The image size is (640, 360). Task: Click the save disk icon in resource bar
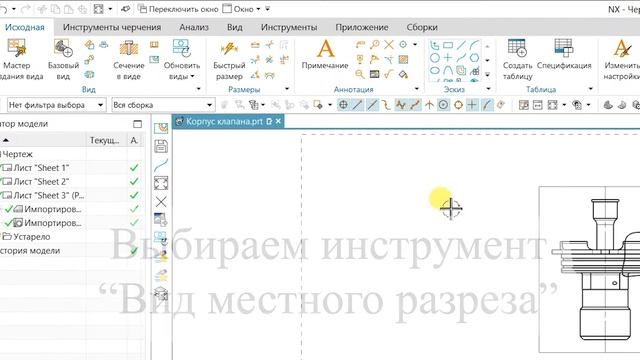(161, 146)
